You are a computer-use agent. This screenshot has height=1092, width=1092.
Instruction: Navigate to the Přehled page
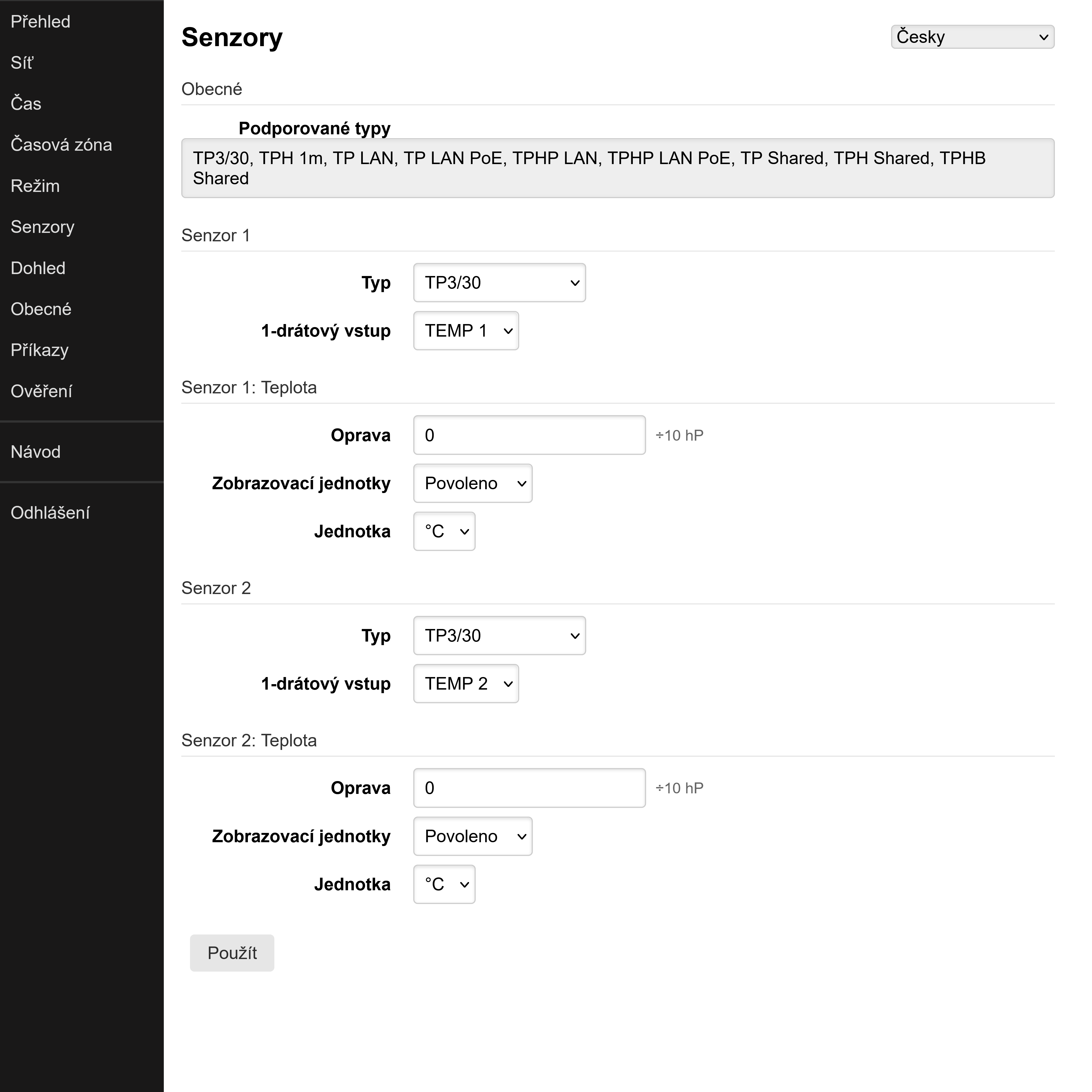40,21
